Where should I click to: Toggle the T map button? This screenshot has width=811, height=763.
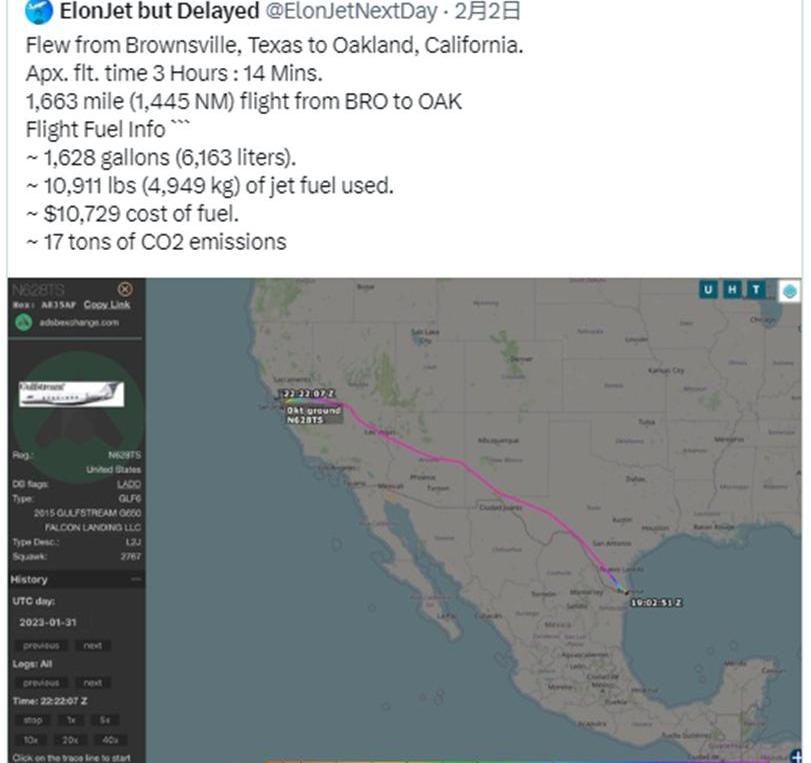click(x=756, y=290)
